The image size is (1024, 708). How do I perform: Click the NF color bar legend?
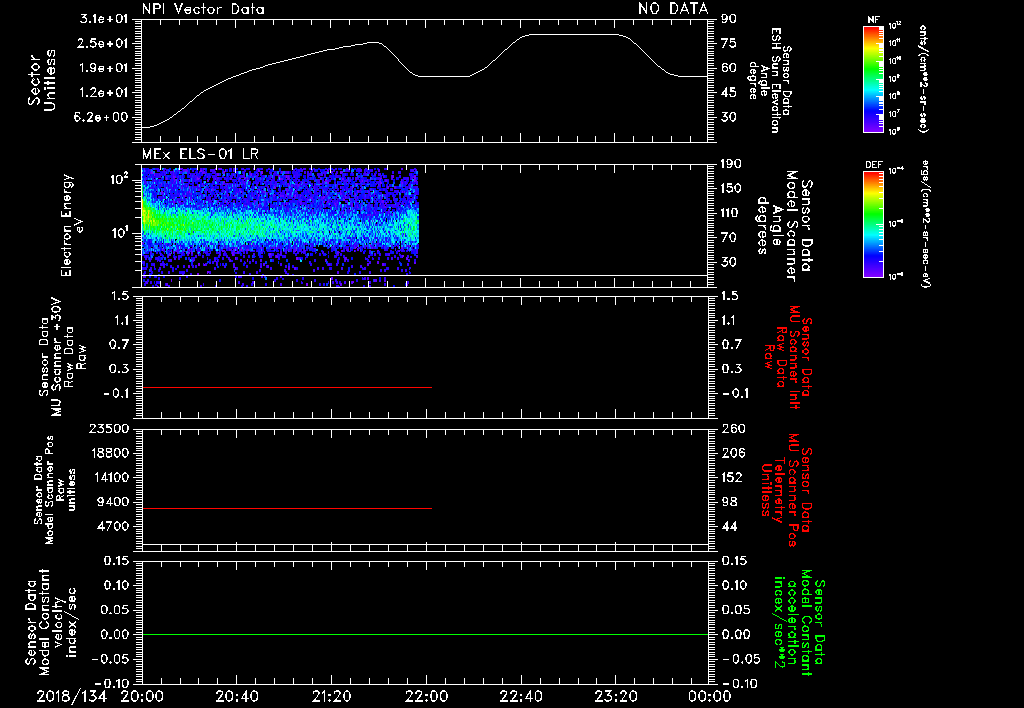pos(873,78)
